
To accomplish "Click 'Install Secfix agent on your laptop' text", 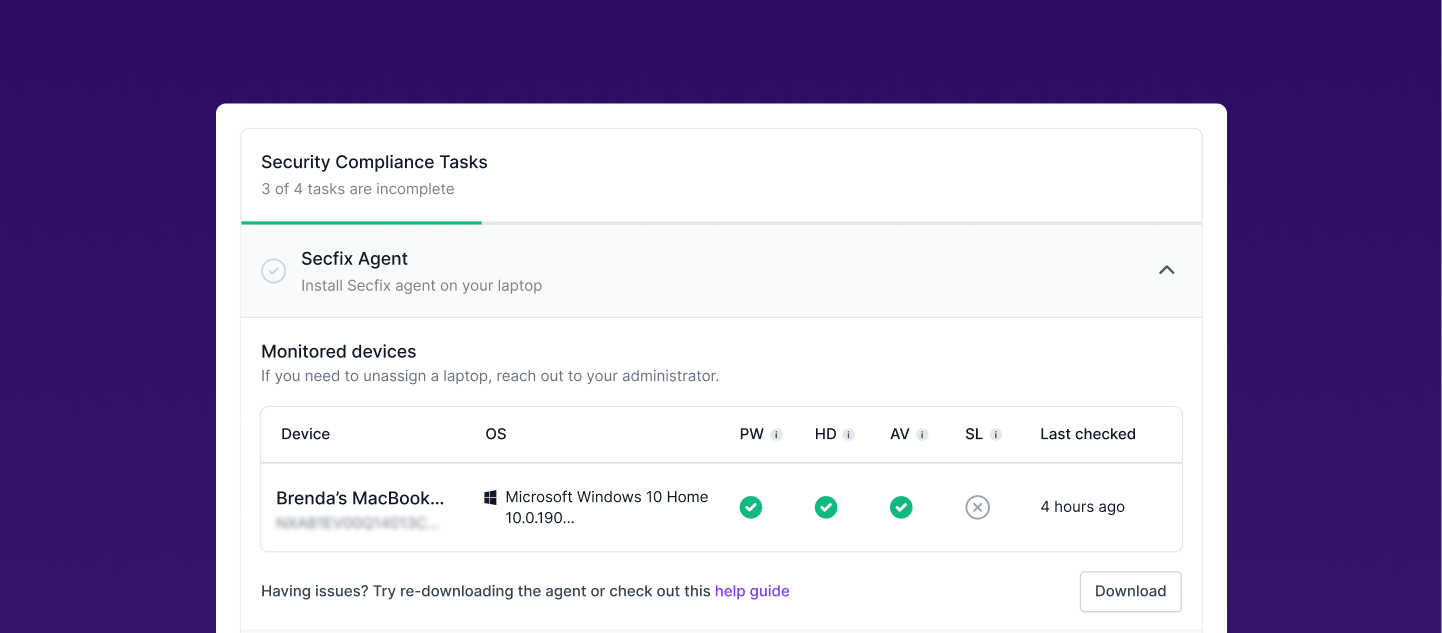I will (x=421, y=286).
